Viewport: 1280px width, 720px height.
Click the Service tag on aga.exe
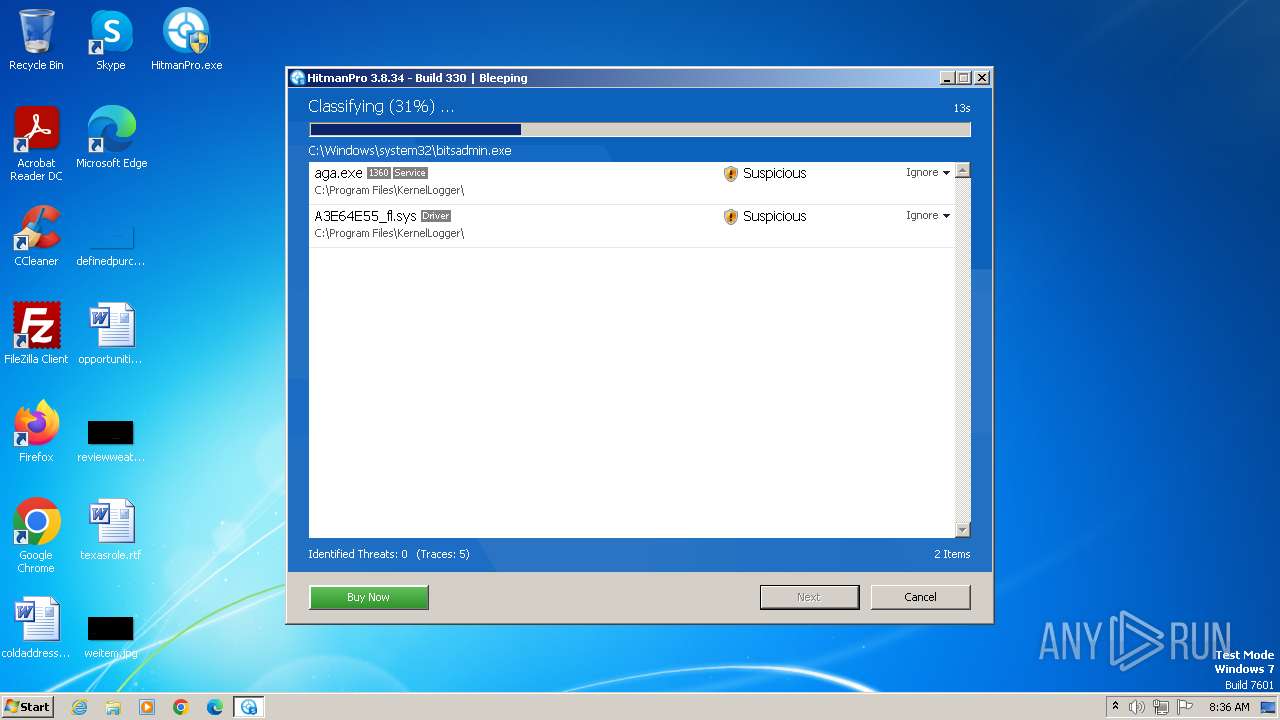410,173
